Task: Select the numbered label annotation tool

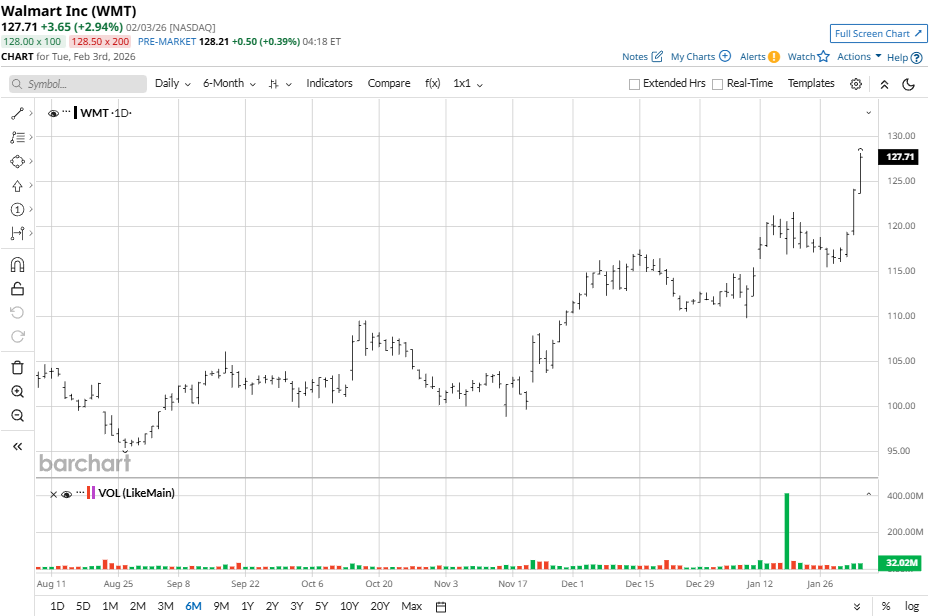Action: click(17, 209)
